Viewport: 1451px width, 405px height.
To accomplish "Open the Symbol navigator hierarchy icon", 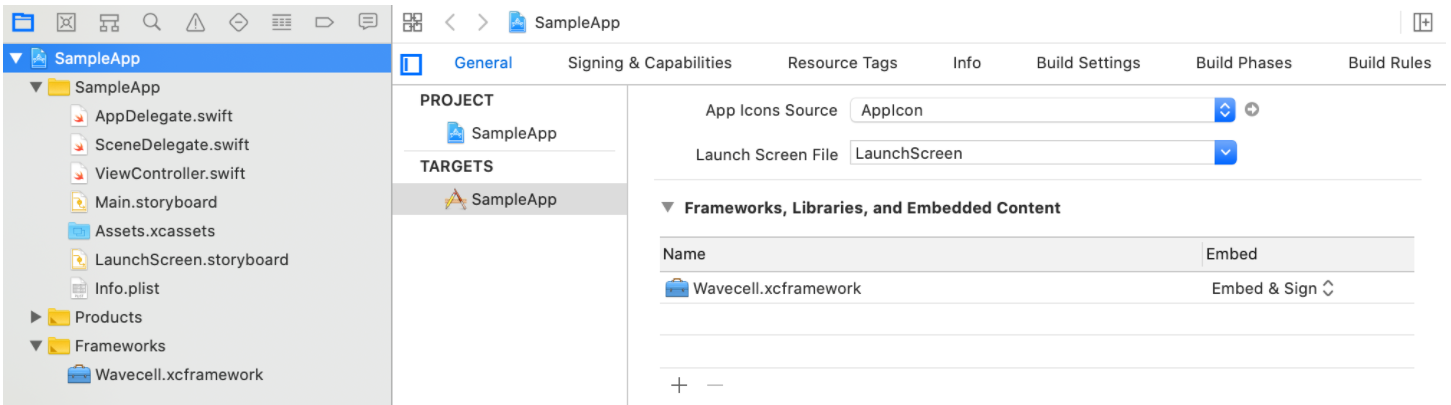I will tap(108, 21).
